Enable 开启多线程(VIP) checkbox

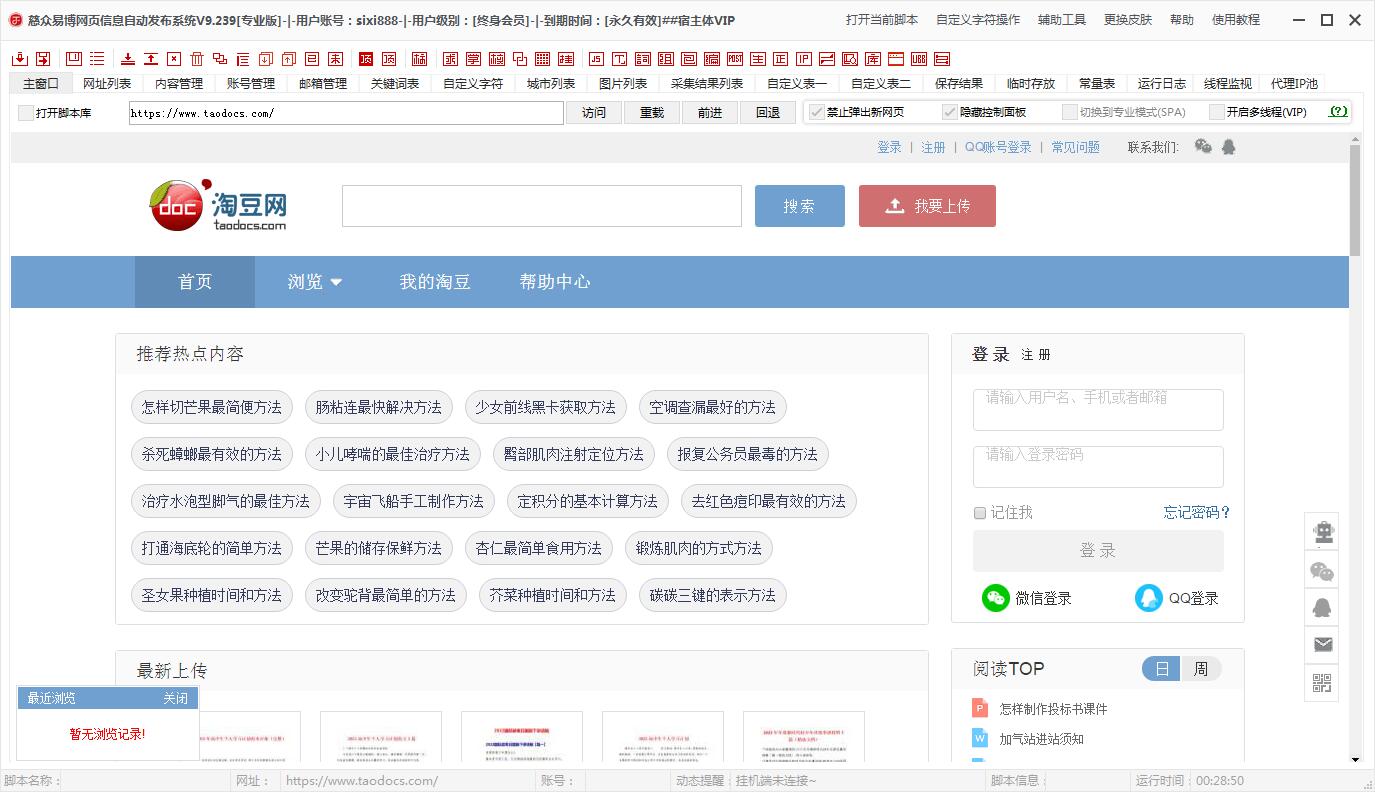pos(1217,112)
